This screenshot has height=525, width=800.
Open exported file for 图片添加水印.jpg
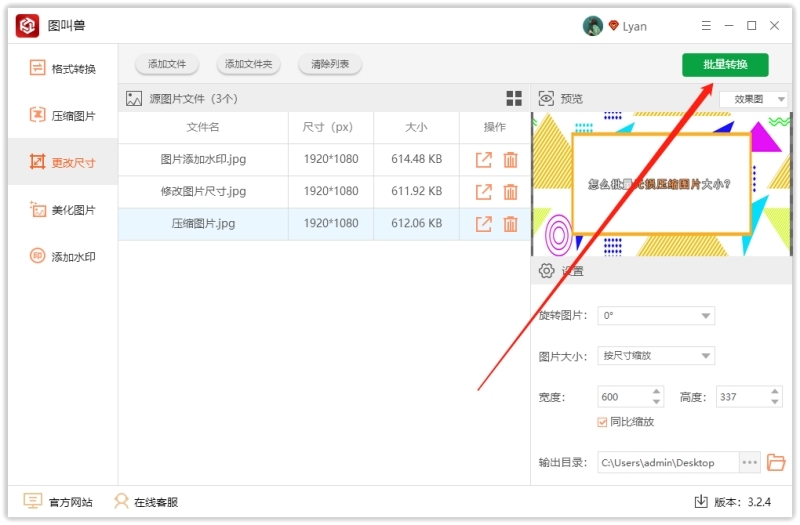click(x=484, y=160)
